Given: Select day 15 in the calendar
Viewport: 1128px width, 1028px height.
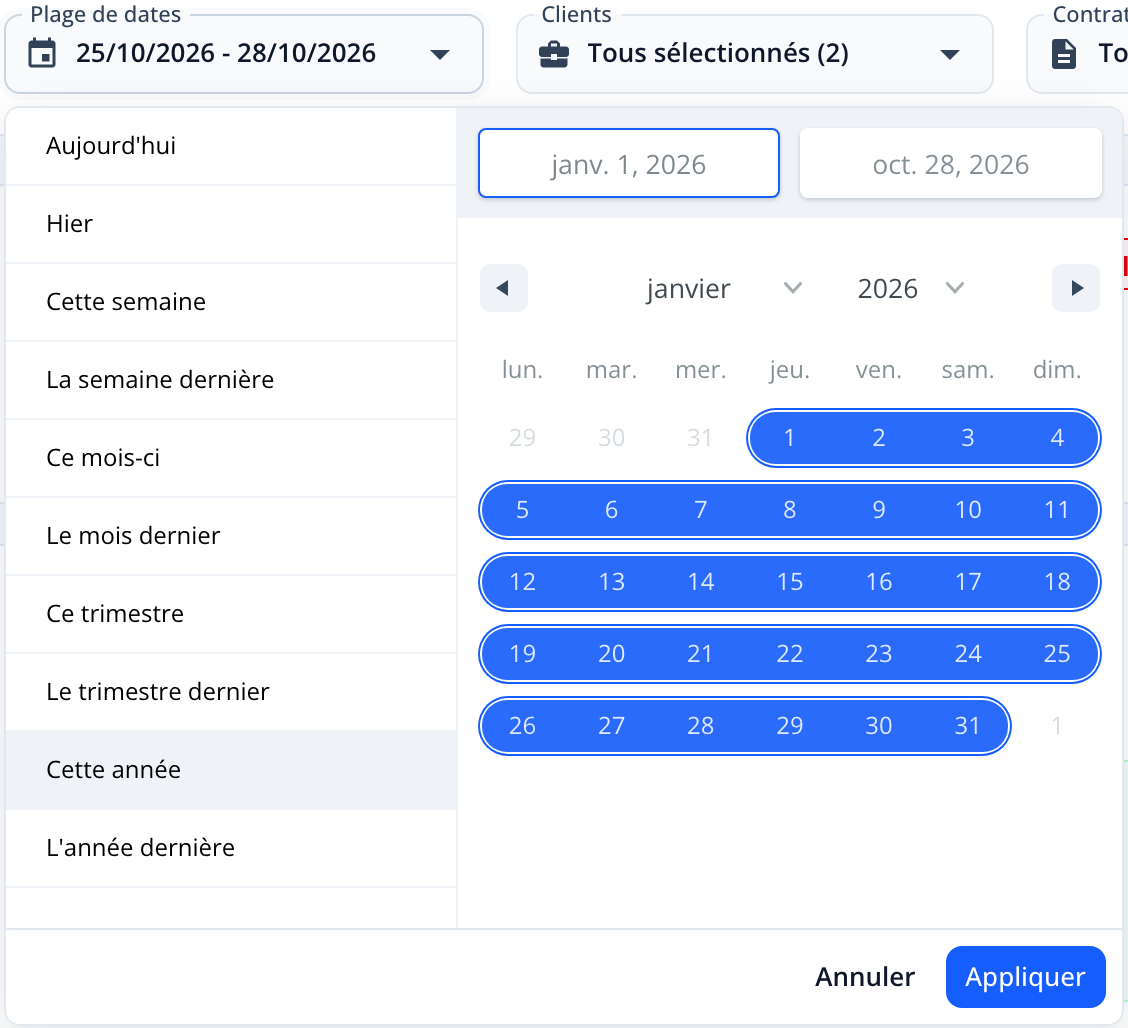Looking at the screenshot, I should click(789, 582).
